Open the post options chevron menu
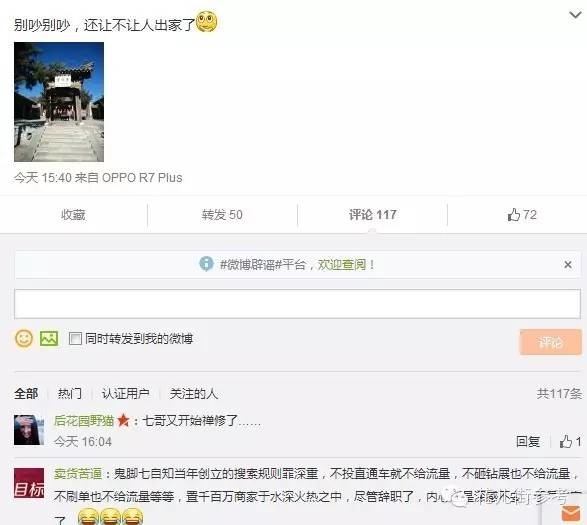 575,15
